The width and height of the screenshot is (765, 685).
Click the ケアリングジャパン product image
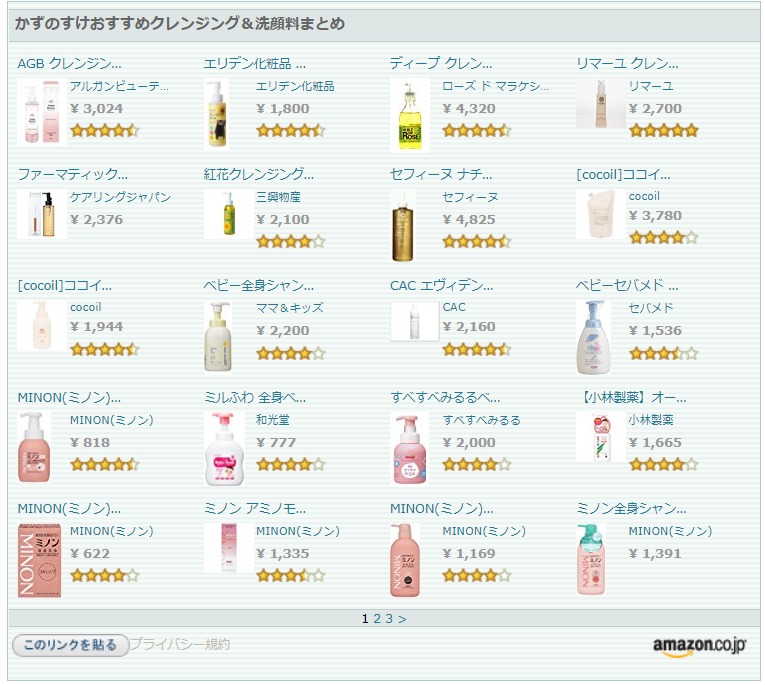point(42,214)
